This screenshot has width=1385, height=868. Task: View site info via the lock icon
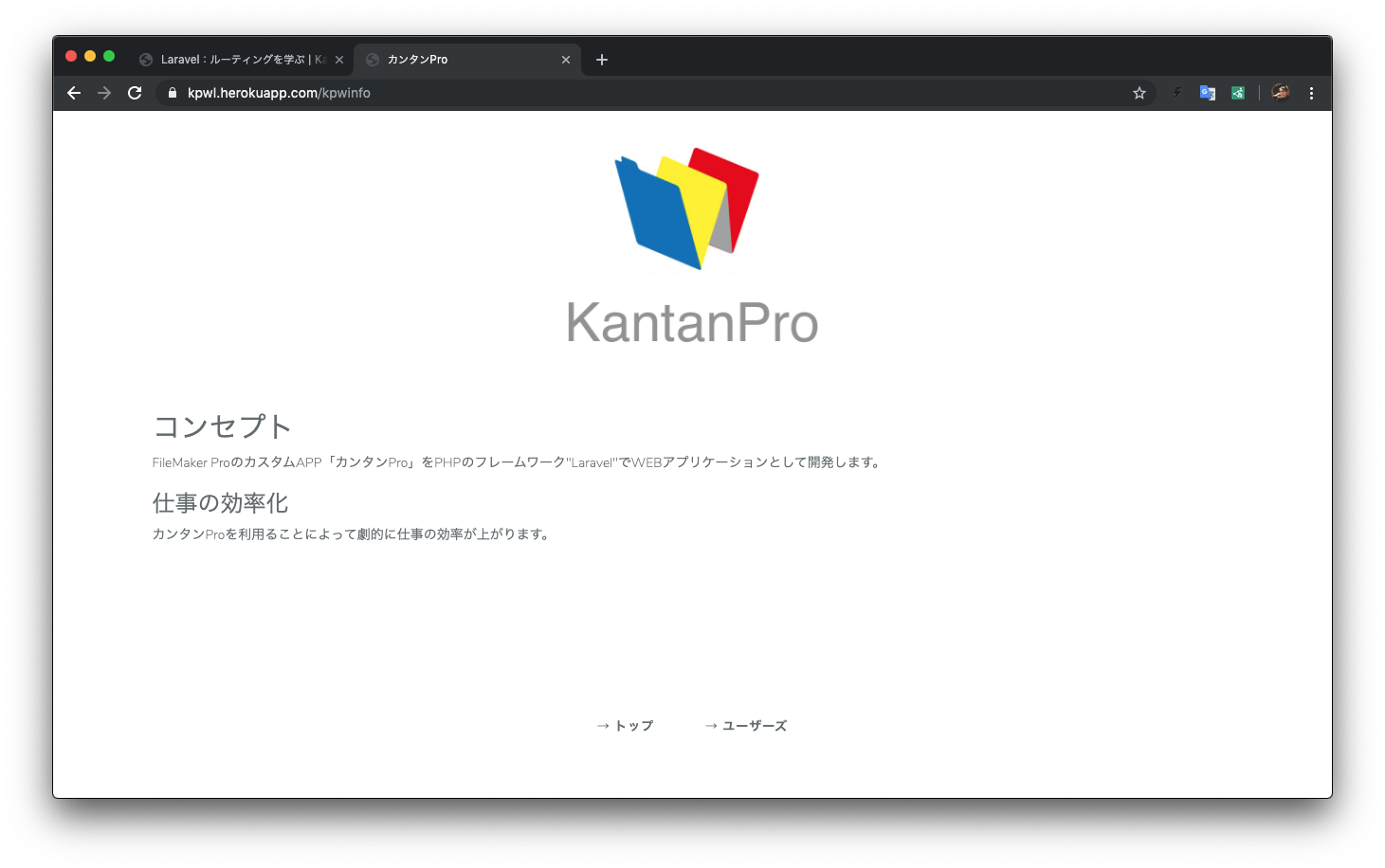point(173,93)
